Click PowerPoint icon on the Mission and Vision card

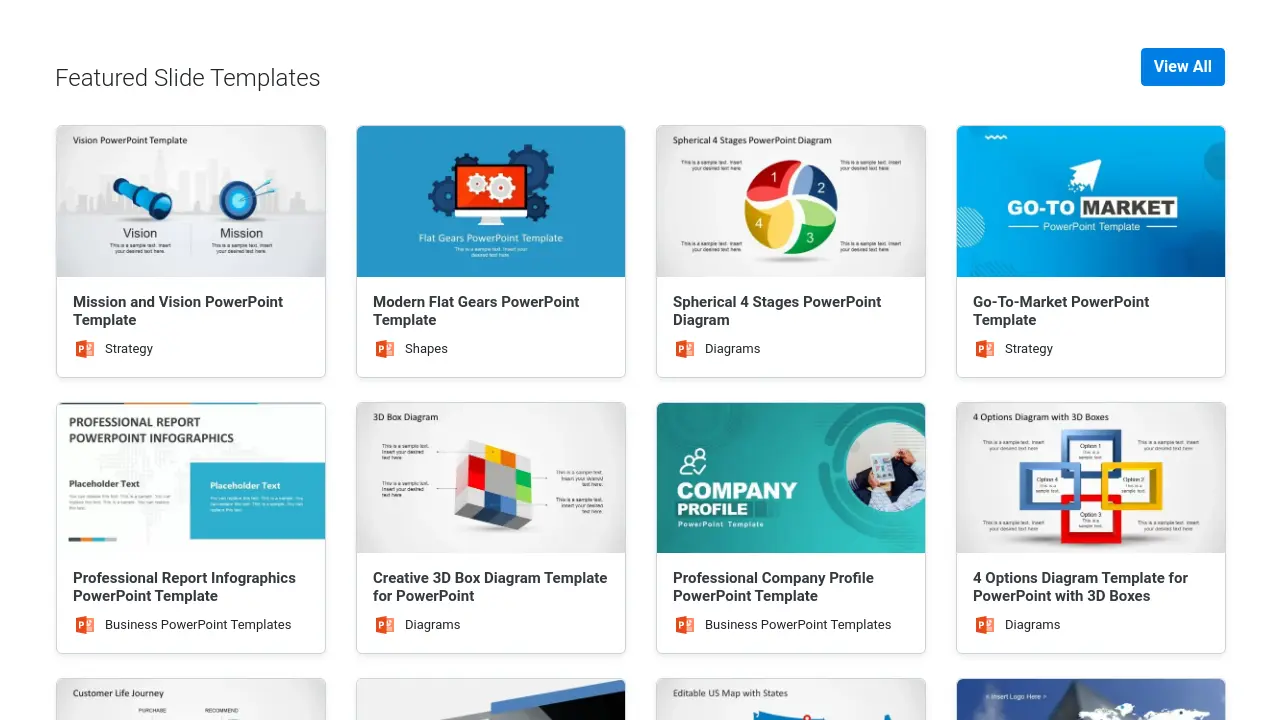[85, 349]
